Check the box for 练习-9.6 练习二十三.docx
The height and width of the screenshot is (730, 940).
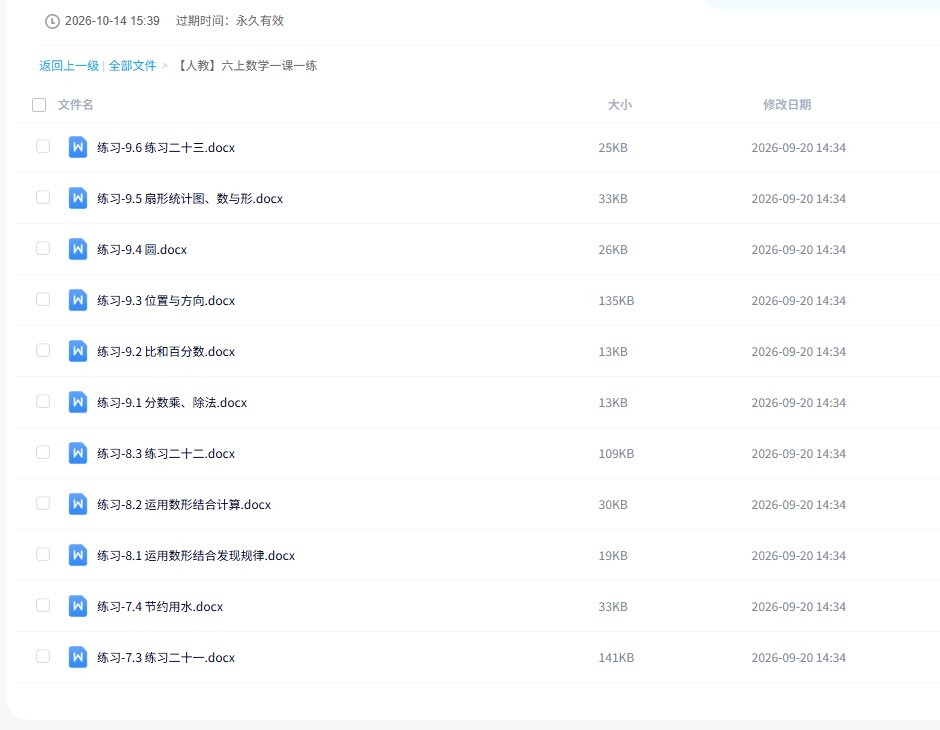(x=43, y=146)
